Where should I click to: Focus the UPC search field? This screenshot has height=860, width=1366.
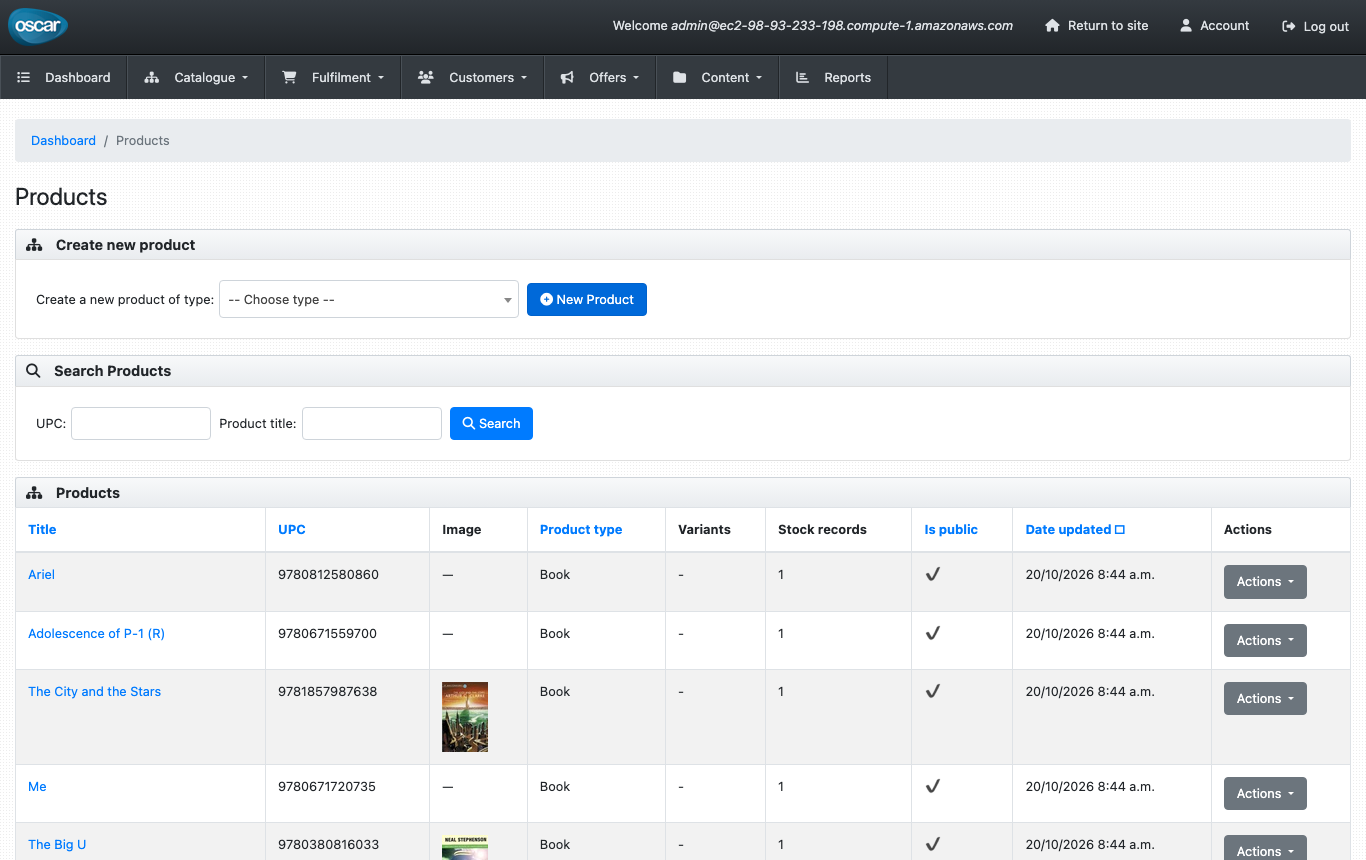141,423
